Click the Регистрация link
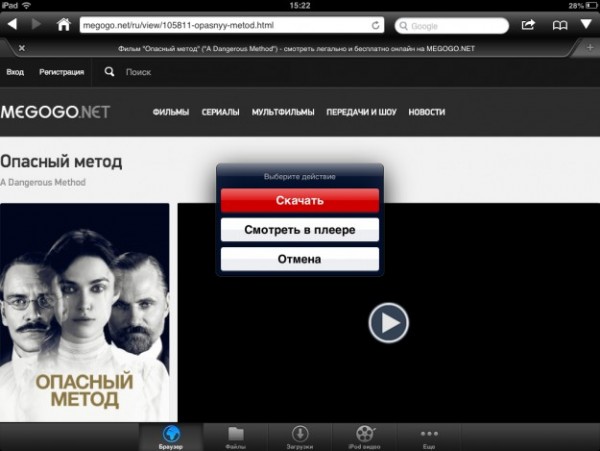The width and height of the screenshot is (600, 451). coord(61,72)
